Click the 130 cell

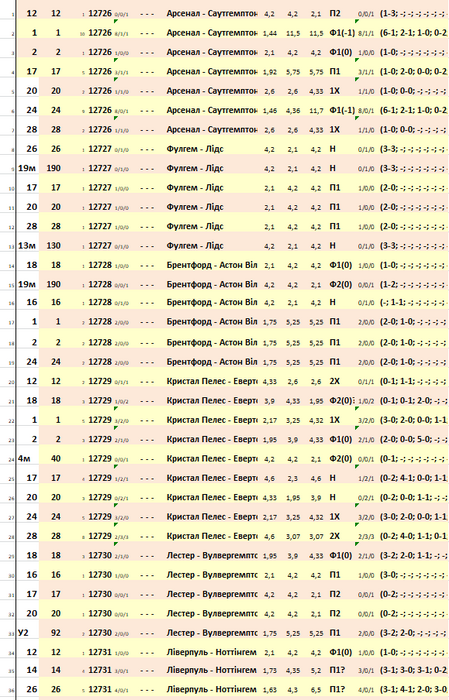coord(54,246)
